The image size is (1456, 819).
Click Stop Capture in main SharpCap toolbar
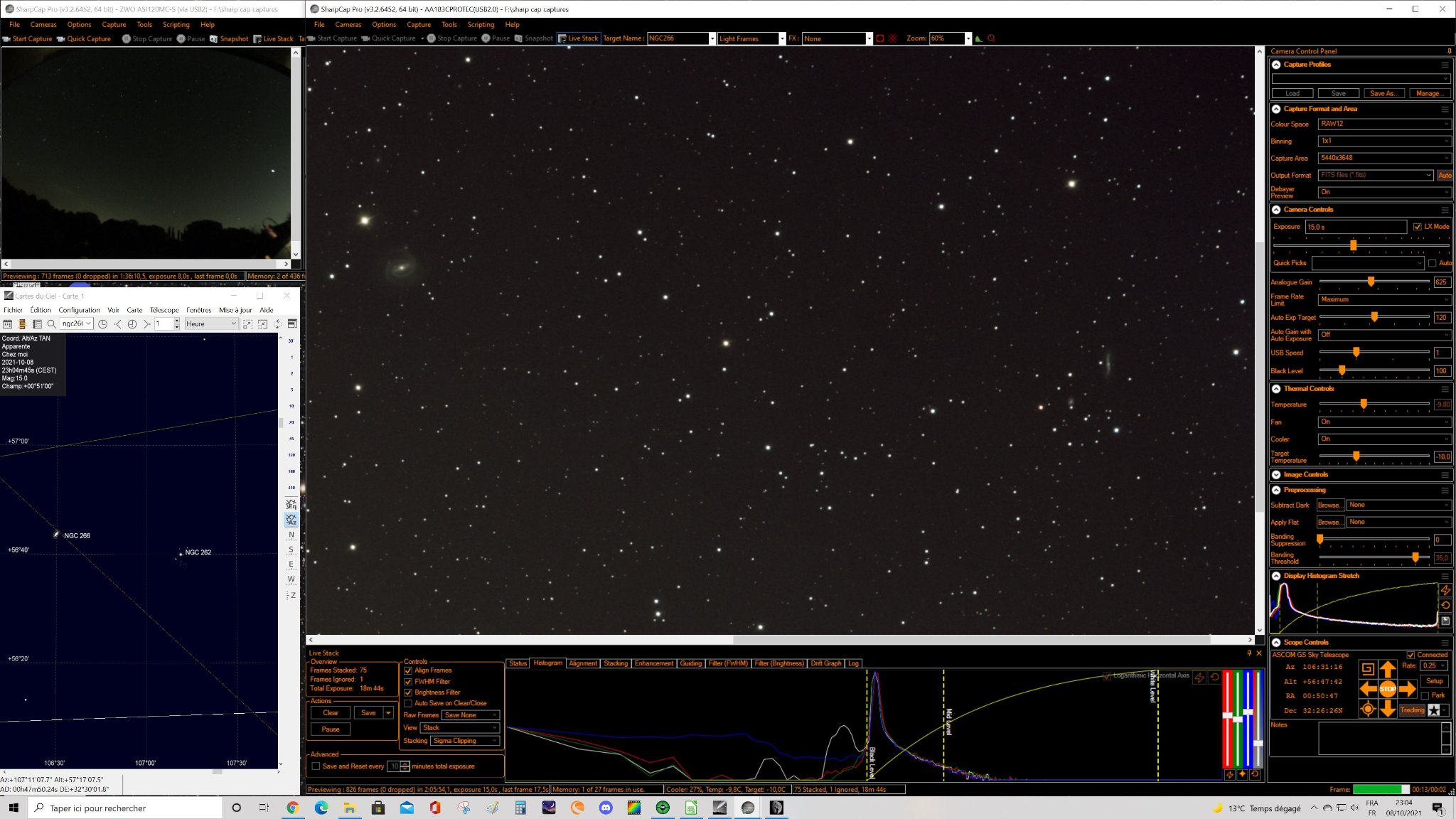tap(452, 38)
